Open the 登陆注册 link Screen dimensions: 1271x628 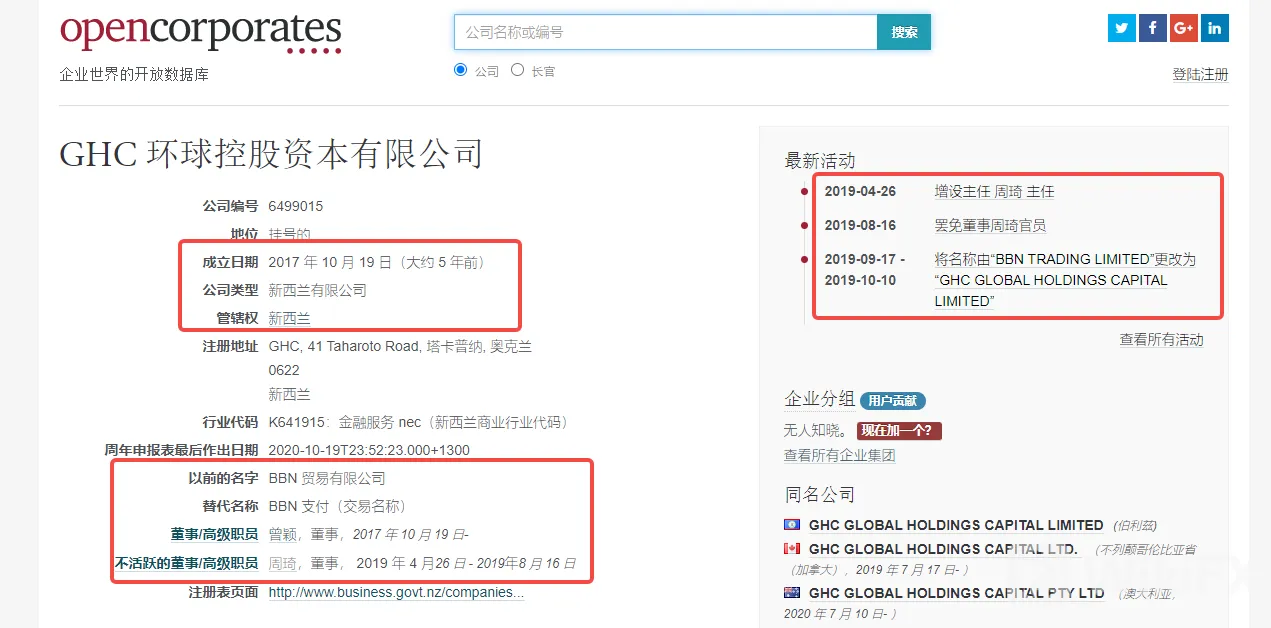coord(1200,75)
